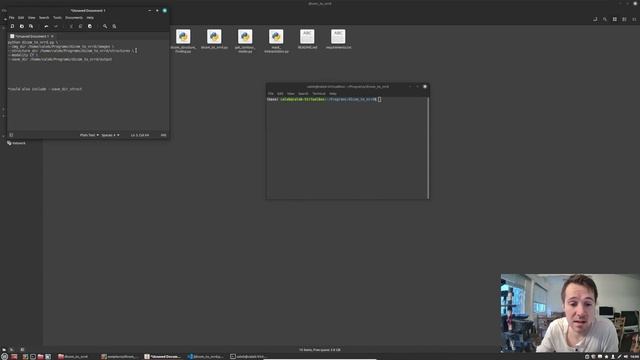This screenshot has width=640, height=360.
Task: Open the Edit menu in the text editor
Action: click(x=21, y=18)
